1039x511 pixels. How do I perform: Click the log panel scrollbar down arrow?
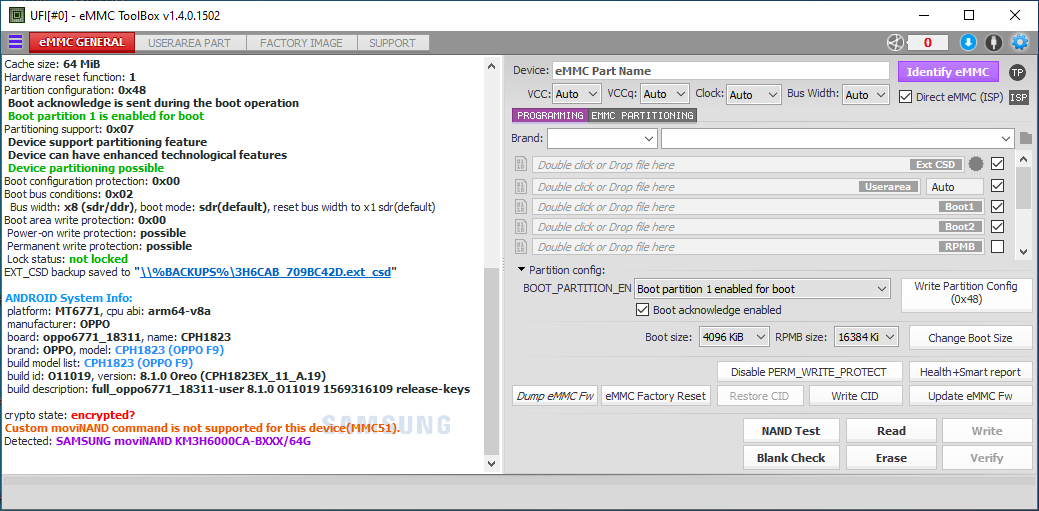pyautogui.click(x=490, y=463)
